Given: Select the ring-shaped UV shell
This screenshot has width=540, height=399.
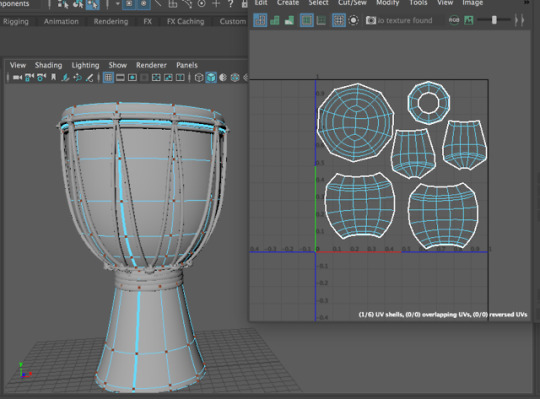Looking at the screenshot, I should tap(428, 103).
